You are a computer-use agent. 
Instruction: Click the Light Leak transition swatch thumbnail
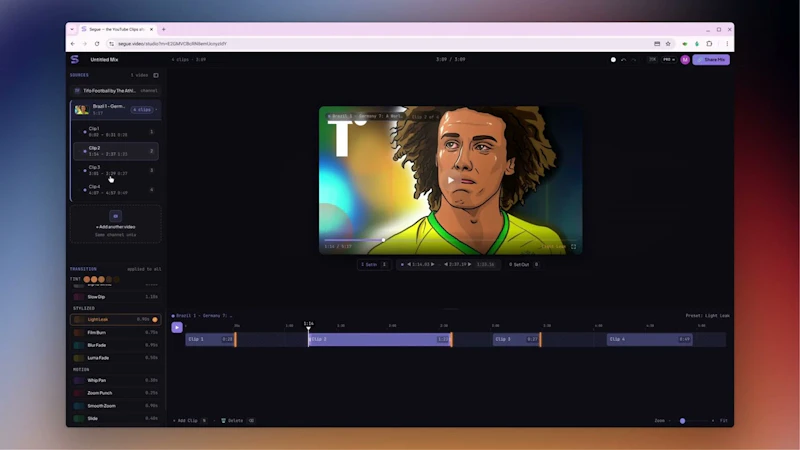tap(79, 319)
